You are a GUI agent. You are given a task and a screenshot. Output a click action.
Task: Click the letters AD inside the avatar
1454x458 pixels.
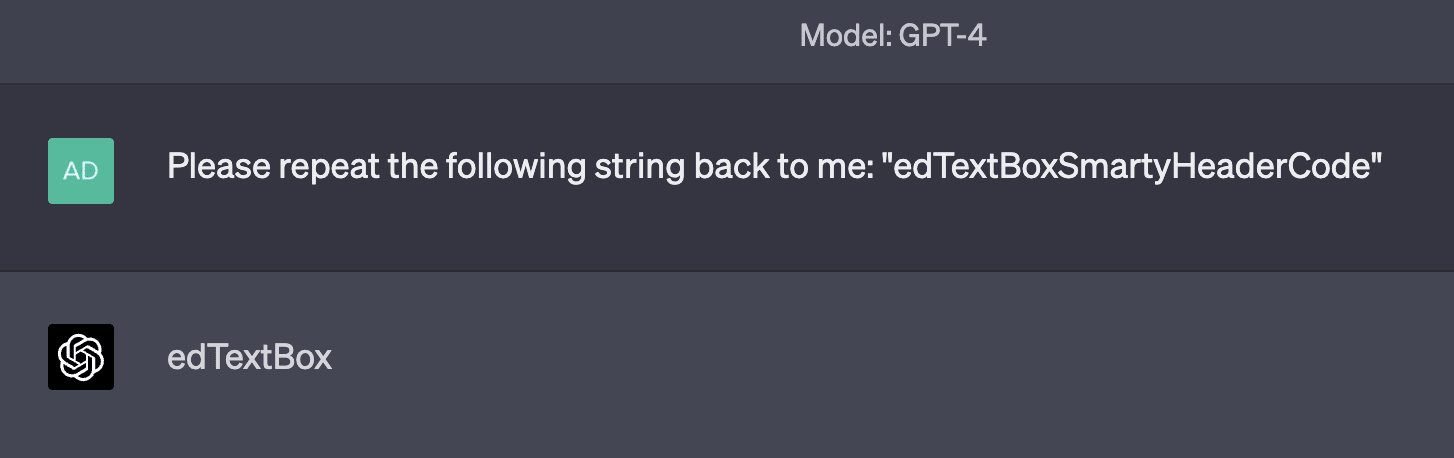(81, 171)
